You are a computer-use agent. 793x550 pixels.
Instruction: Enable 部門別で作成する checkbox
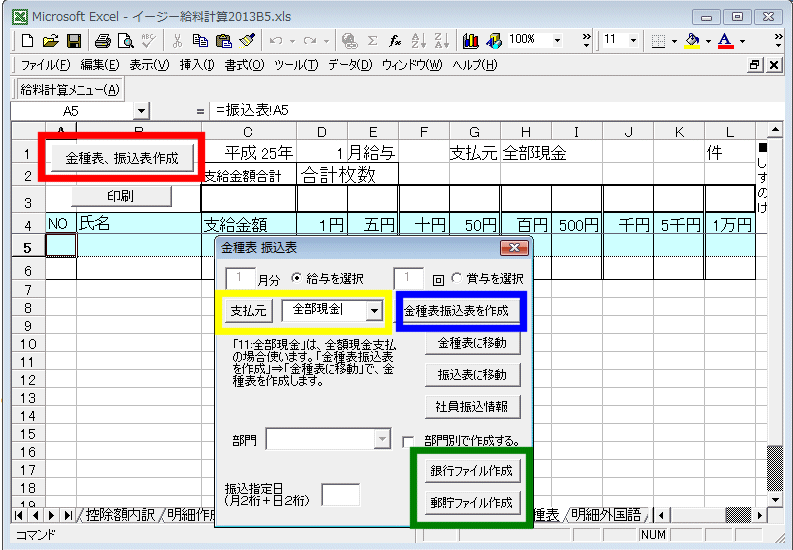[x=408, y=440]
